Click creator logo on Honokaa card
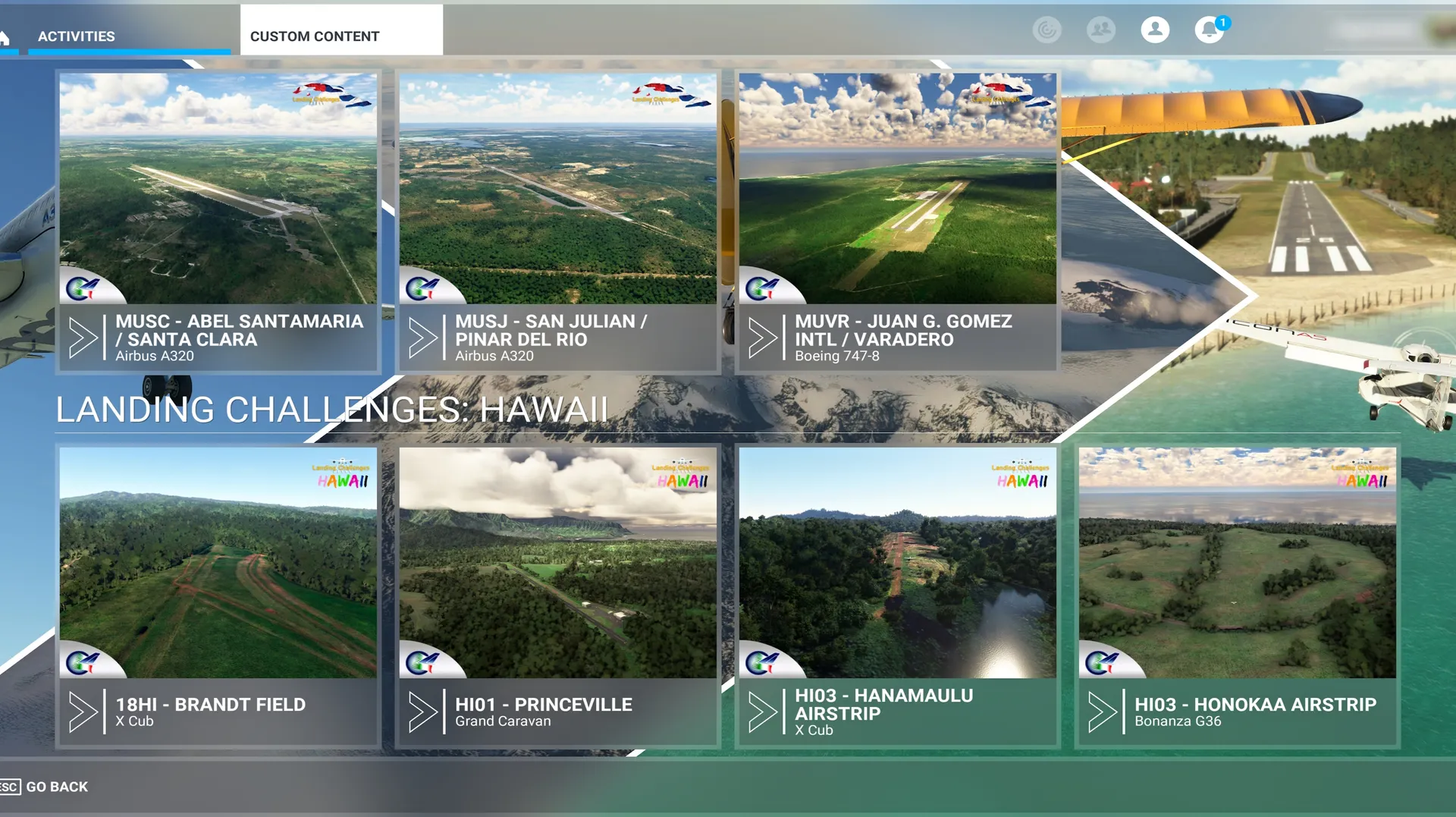The width and height of the screenshot is (1456, 817). tap(1102, 662)
